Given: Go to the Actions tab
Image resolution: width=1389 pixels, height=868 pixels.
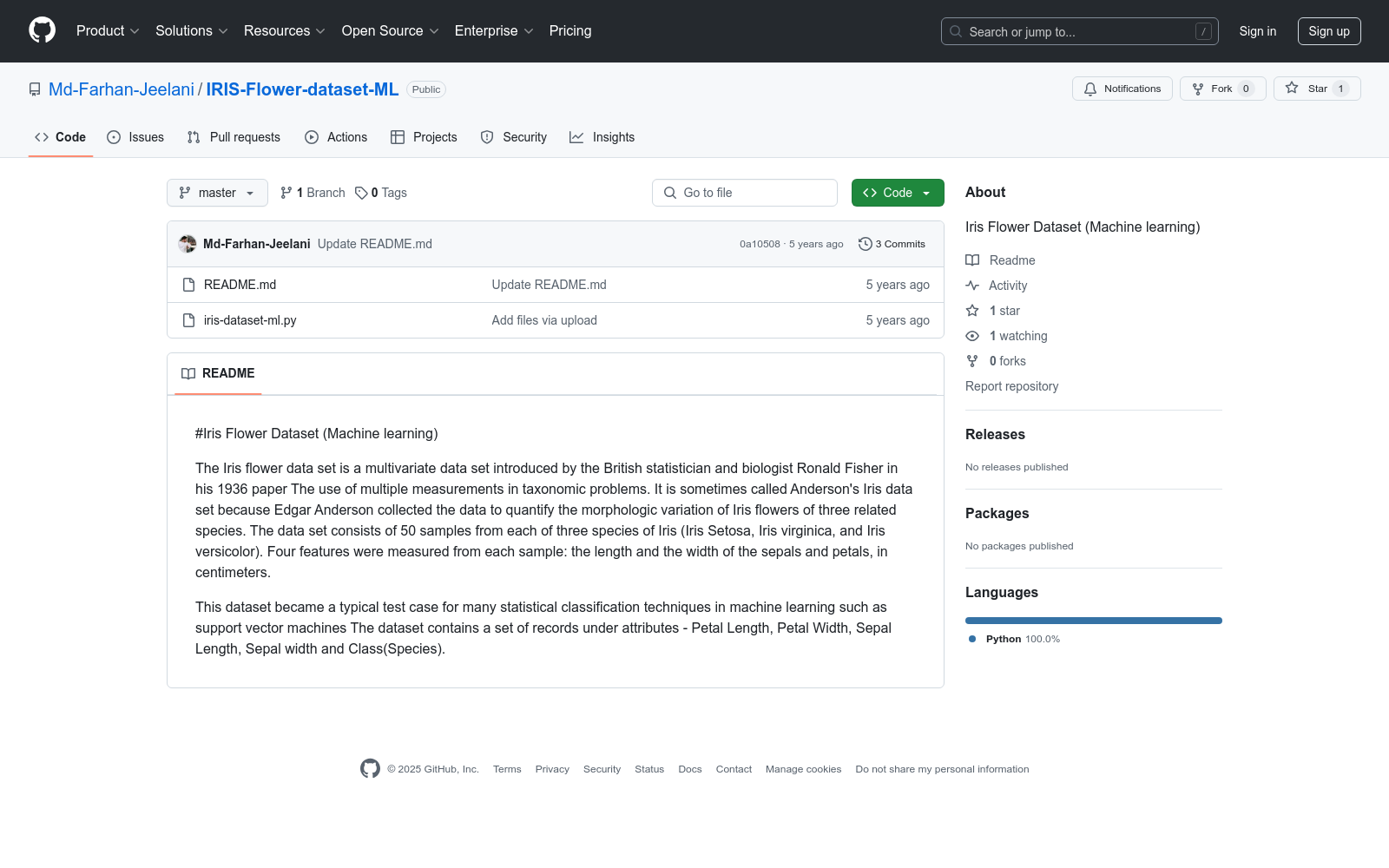Looking at the screenshot, I should (x=336, y=137).
